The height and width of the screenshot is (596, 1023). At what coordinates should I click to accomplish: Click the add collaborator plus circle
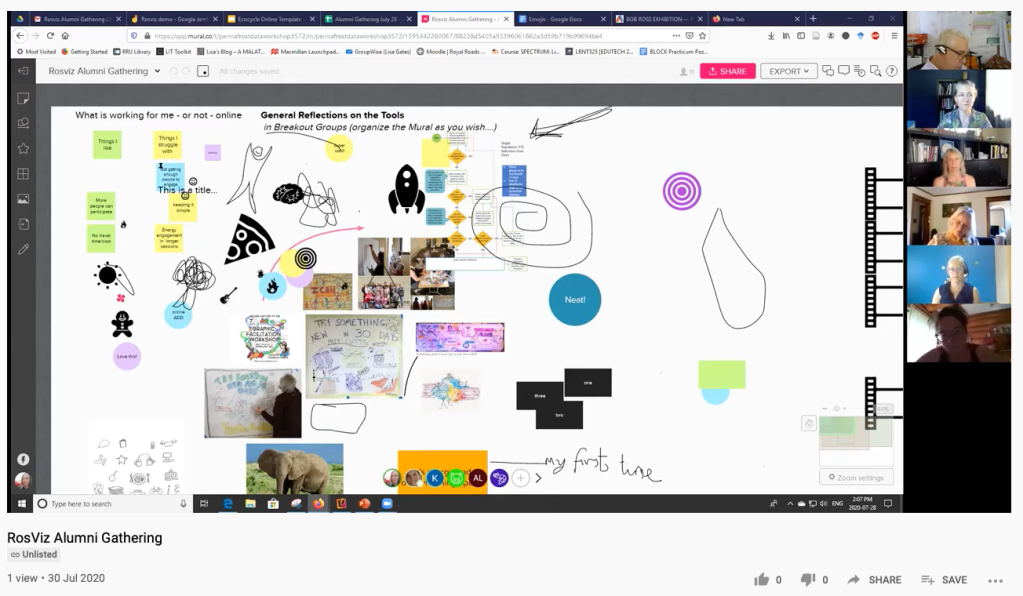point(521,478)
